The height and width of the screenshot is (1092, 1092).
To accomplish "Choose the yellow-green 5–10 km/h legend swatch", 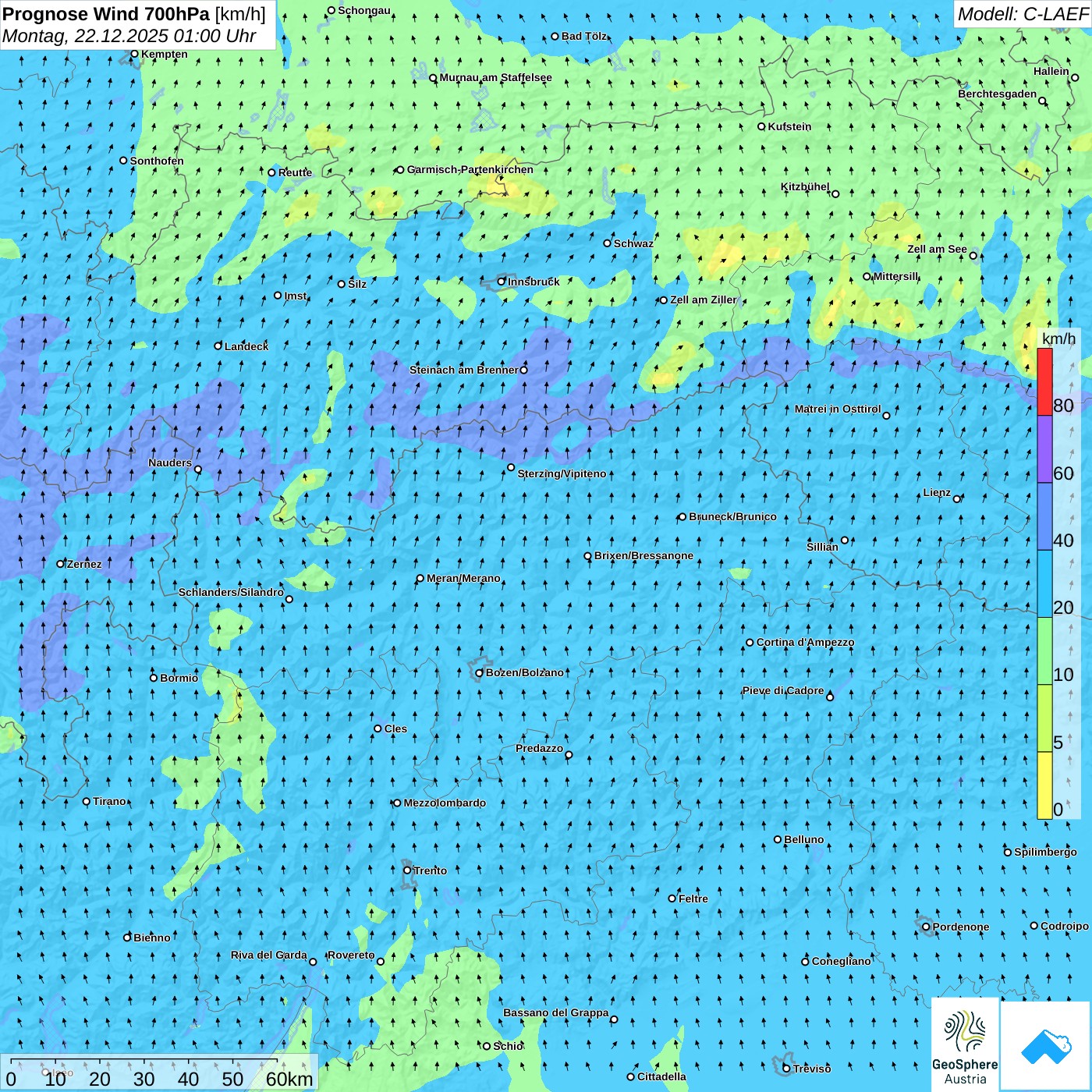I will [1044, 718].
